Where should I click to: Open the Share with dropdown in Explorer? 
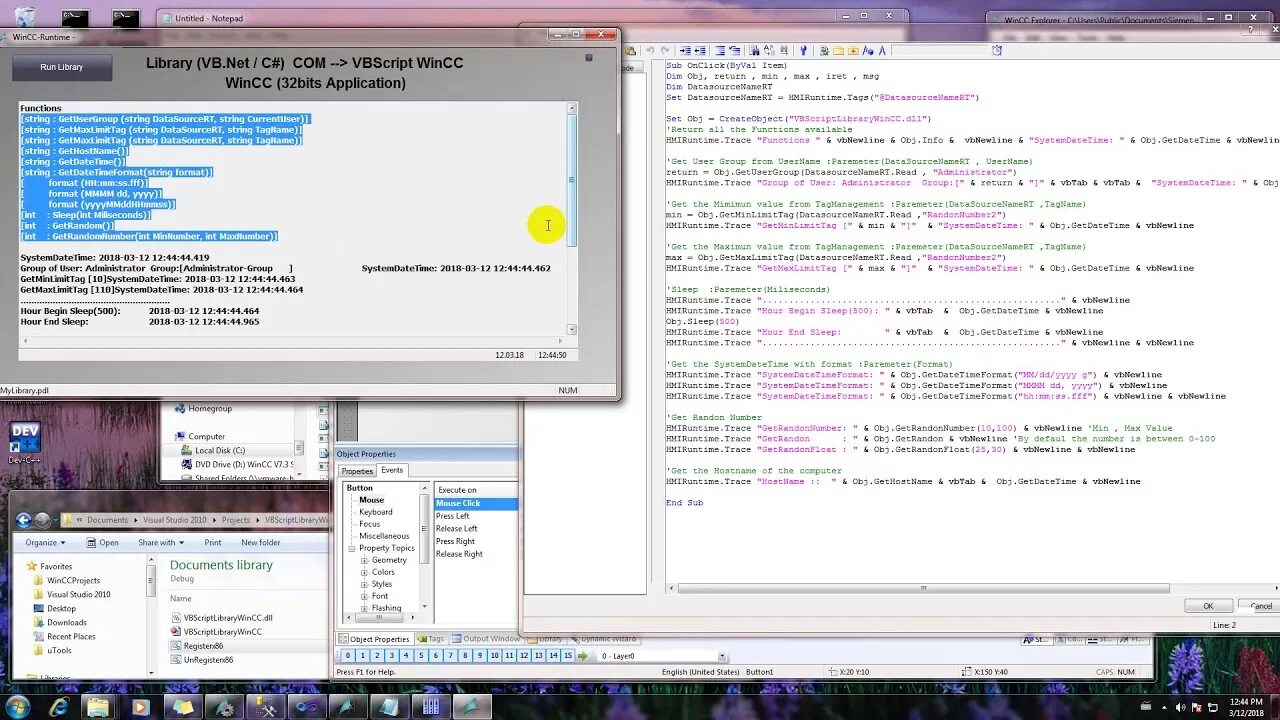160,542
